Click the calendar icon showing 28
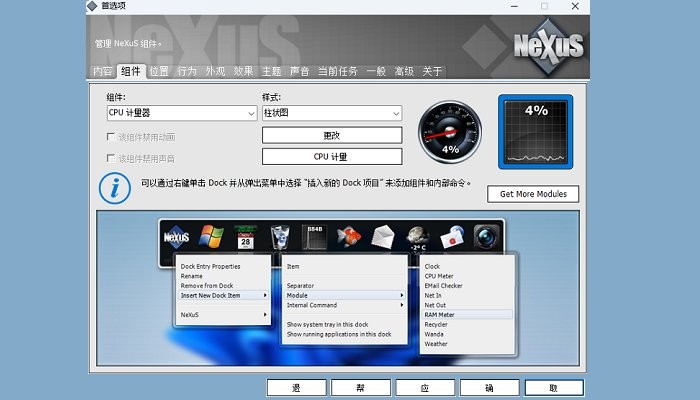 tap(246, 237)
